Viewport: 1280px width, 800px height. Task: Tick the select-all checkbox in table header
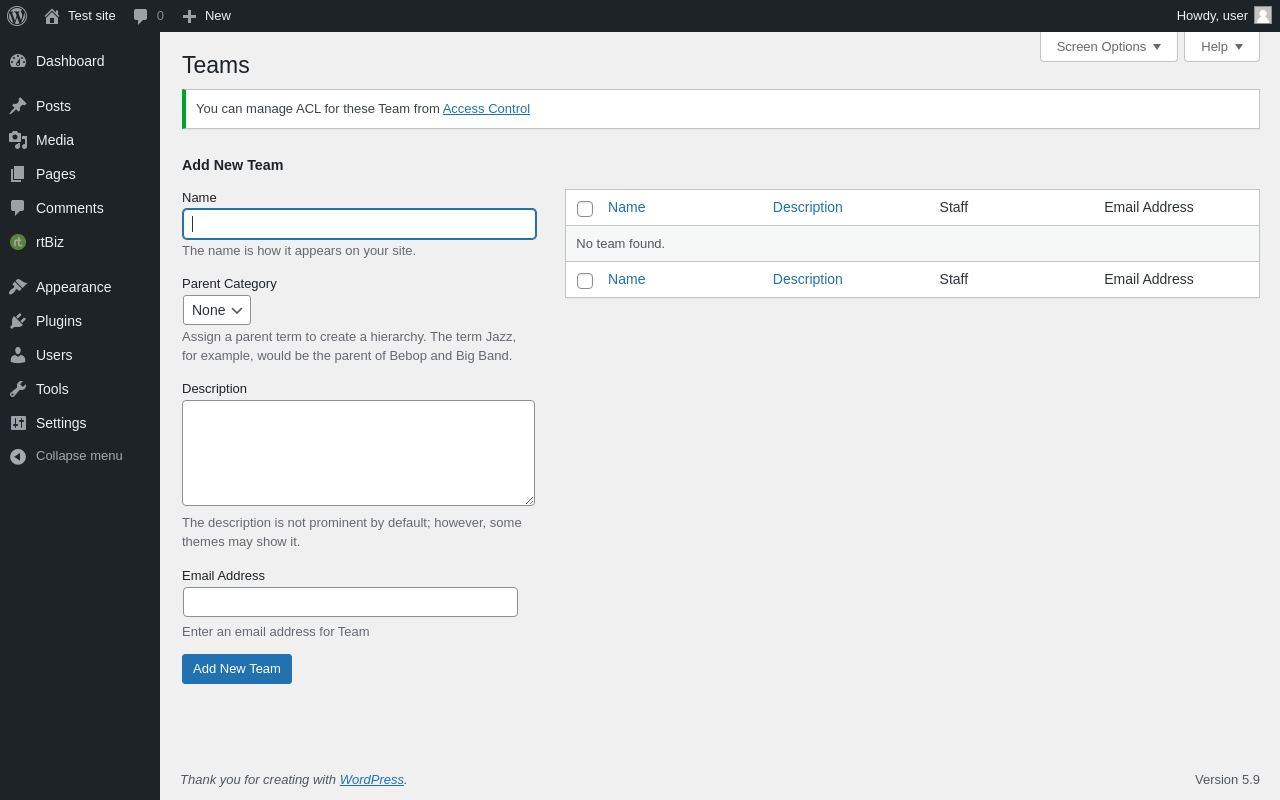pyautogui.click(x=585, y=209)
